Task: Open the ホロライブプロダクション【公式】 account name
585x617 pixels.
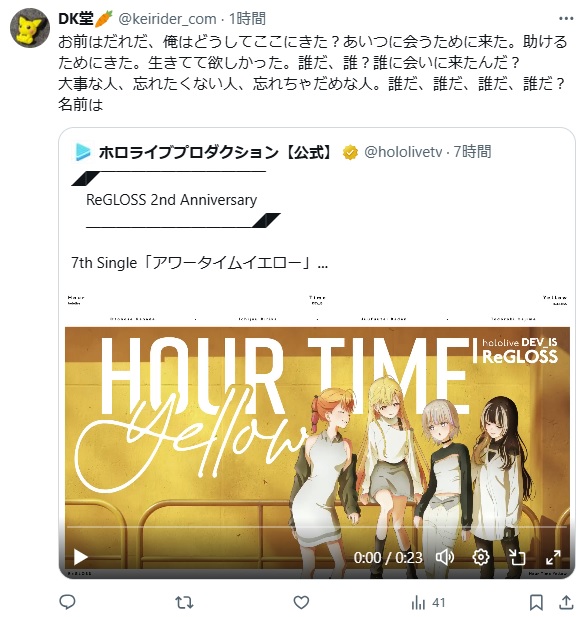Action: coord(216,152)
